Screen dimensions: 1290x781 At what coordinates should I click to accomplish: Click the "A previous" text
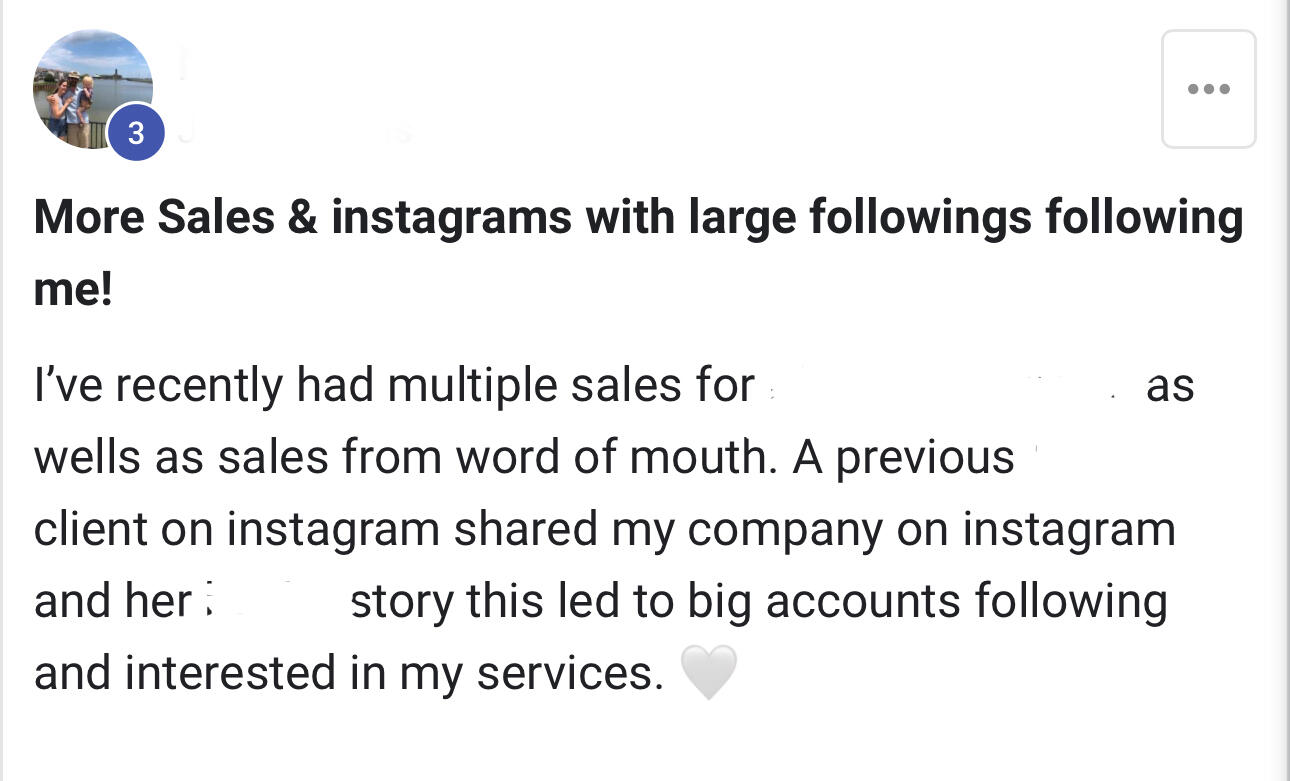(903, 457)
